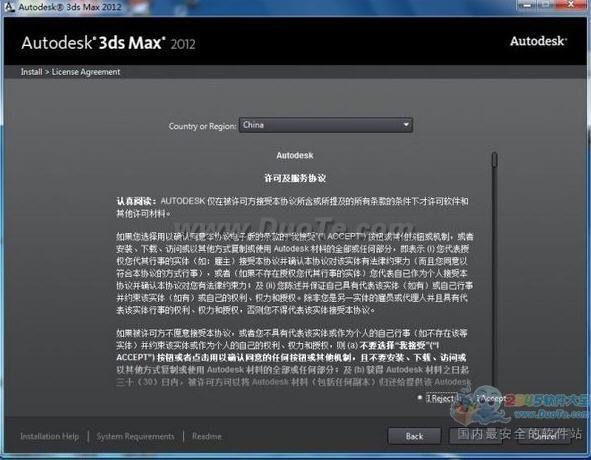This screenshot has width=591, height=460.
Task: Click the Back button
Action: coord(414,436)
